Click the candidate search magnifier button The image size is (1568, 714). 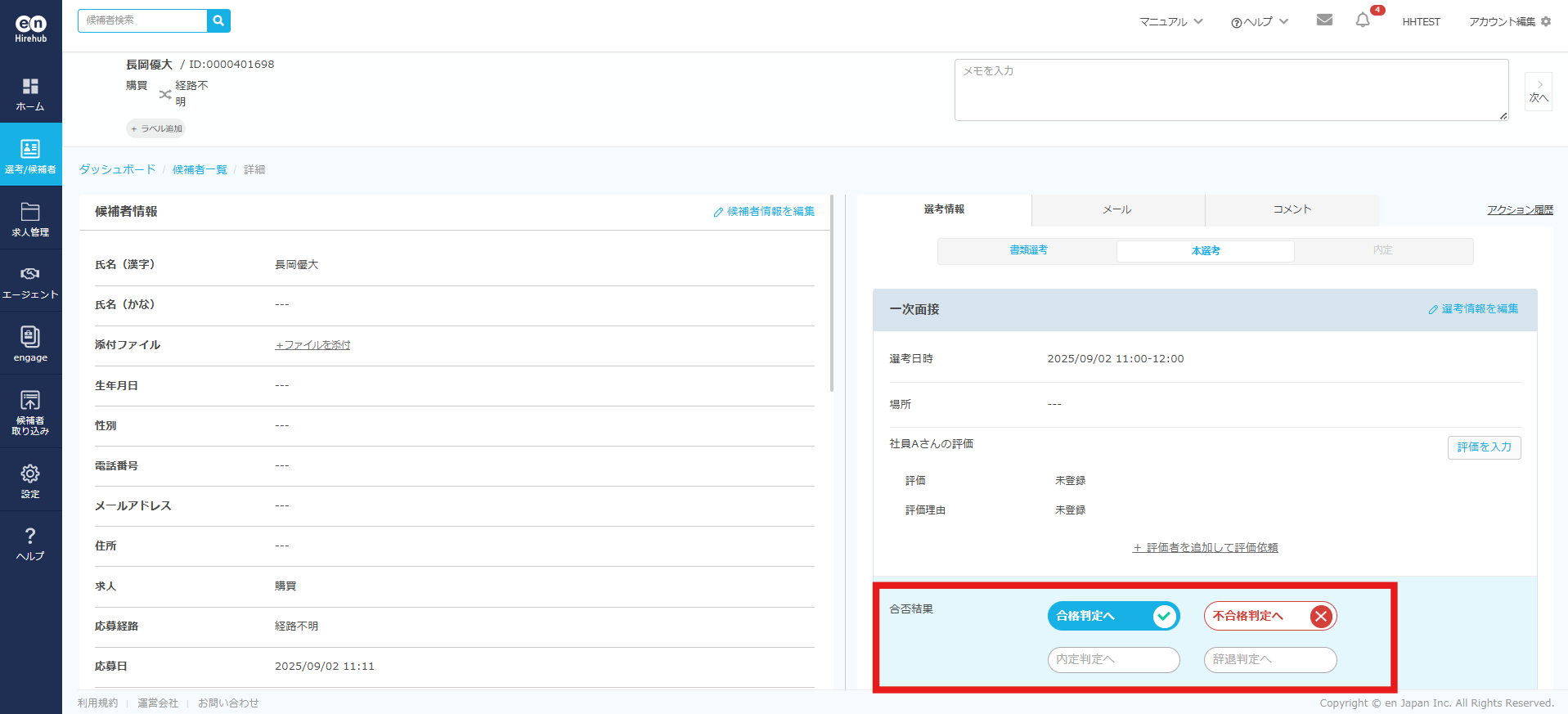[218, 20]
